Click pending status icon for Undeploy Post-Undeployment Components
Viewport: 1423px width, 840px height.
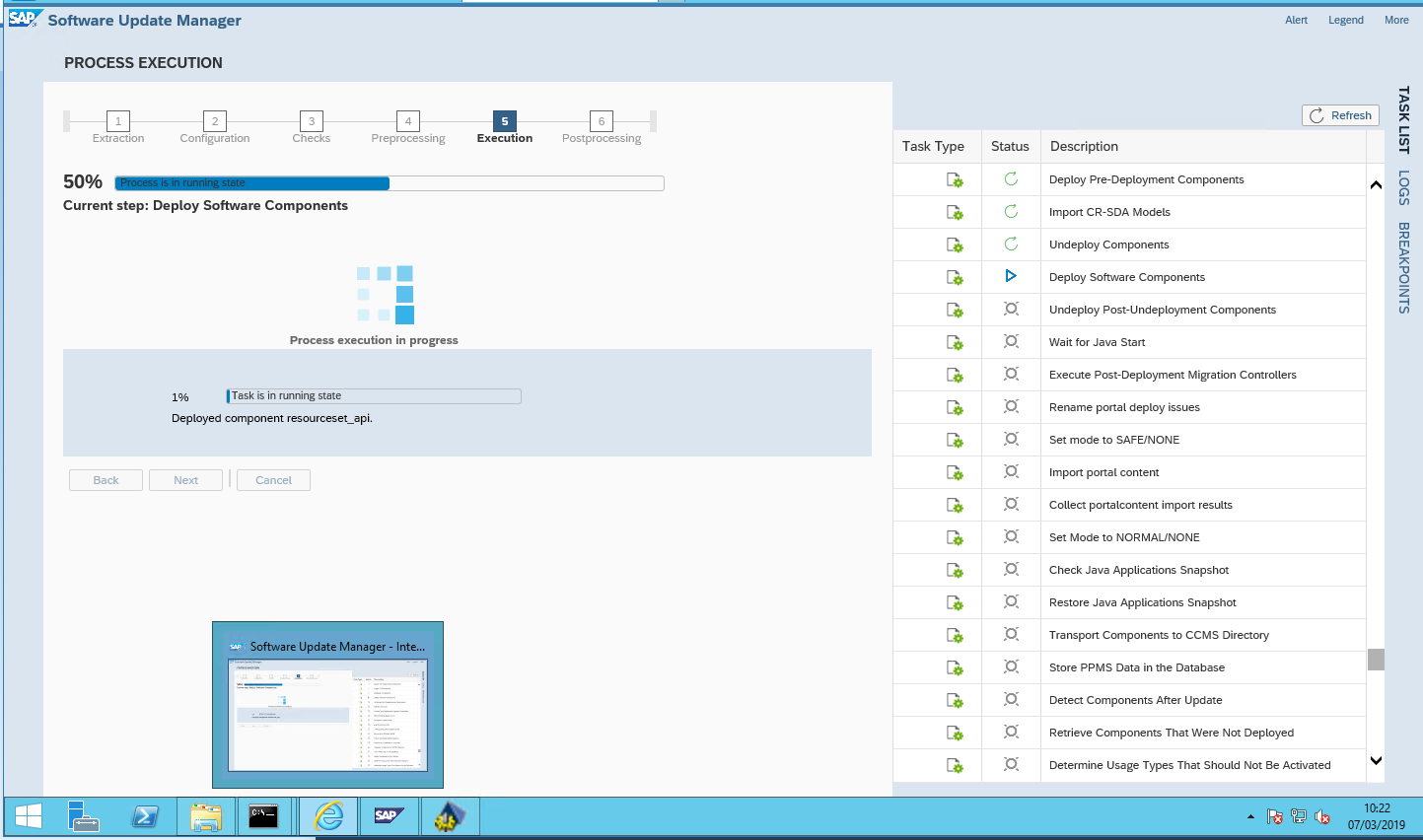click(1011, 309)
